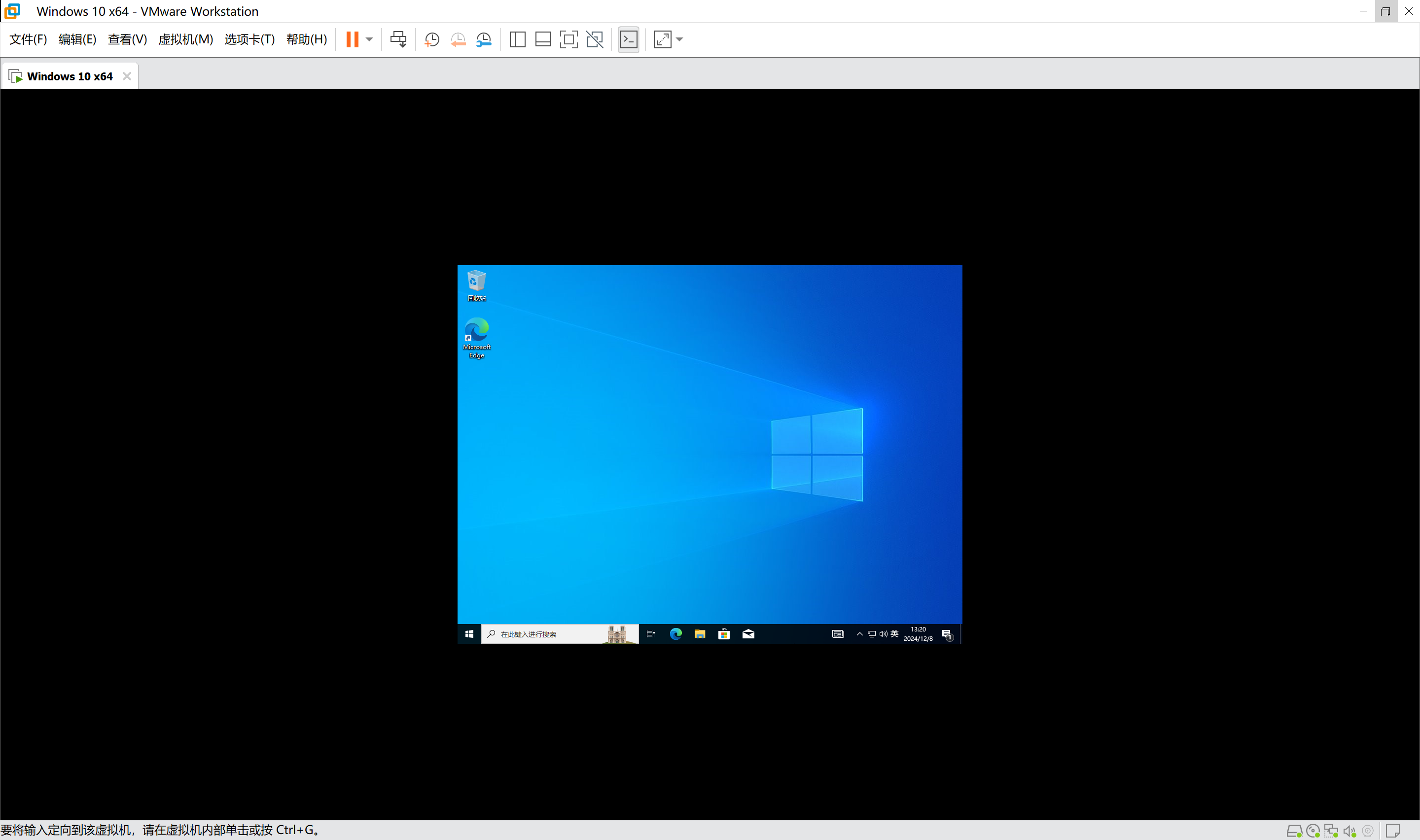Click the network adapter status icon
The image size is (1420, 840).
(1331, 830)
